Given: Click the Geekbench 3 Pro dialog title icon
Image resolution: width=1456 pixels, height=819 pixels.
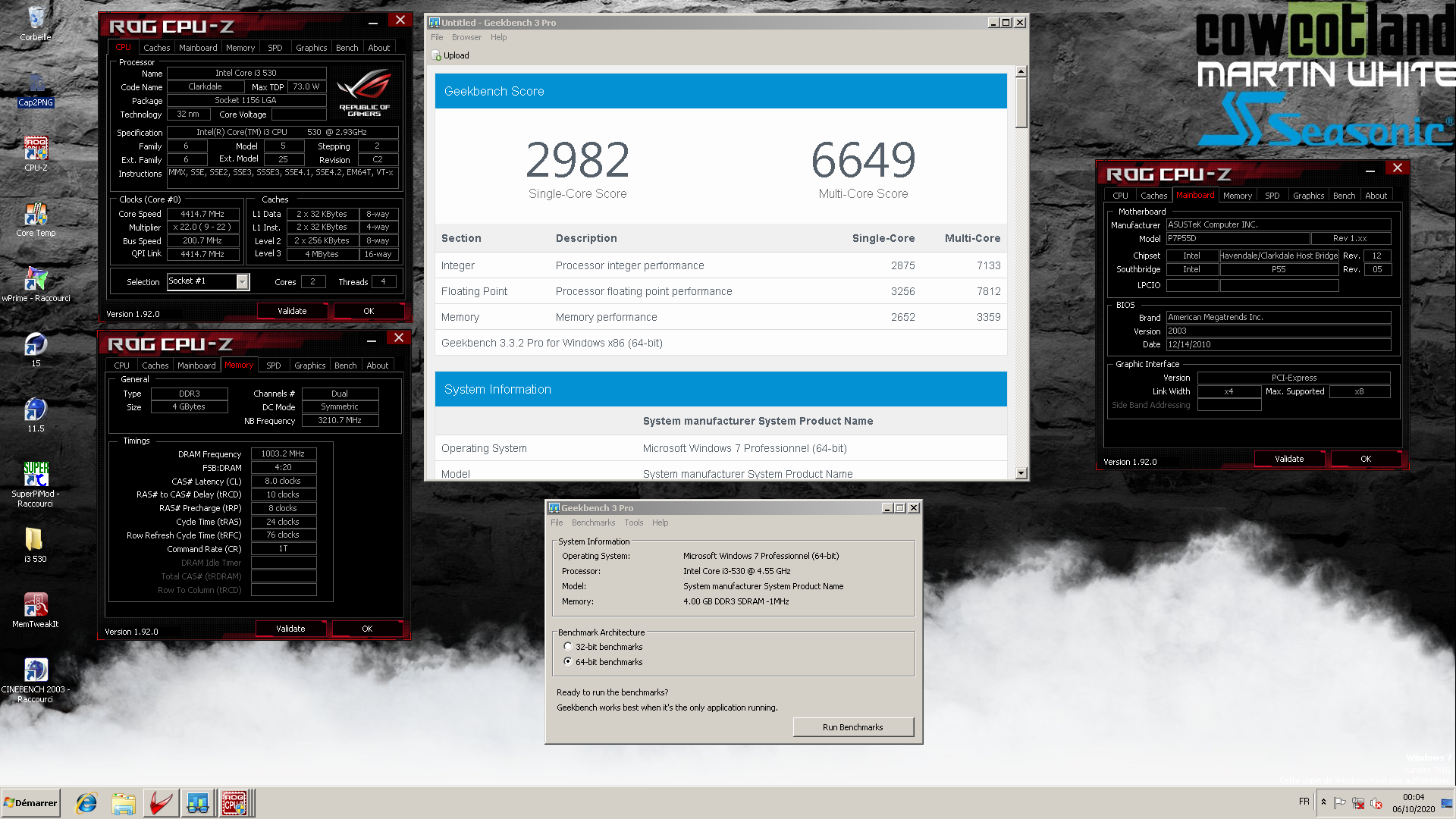Looking at the screenshot, I should [554, 508].
